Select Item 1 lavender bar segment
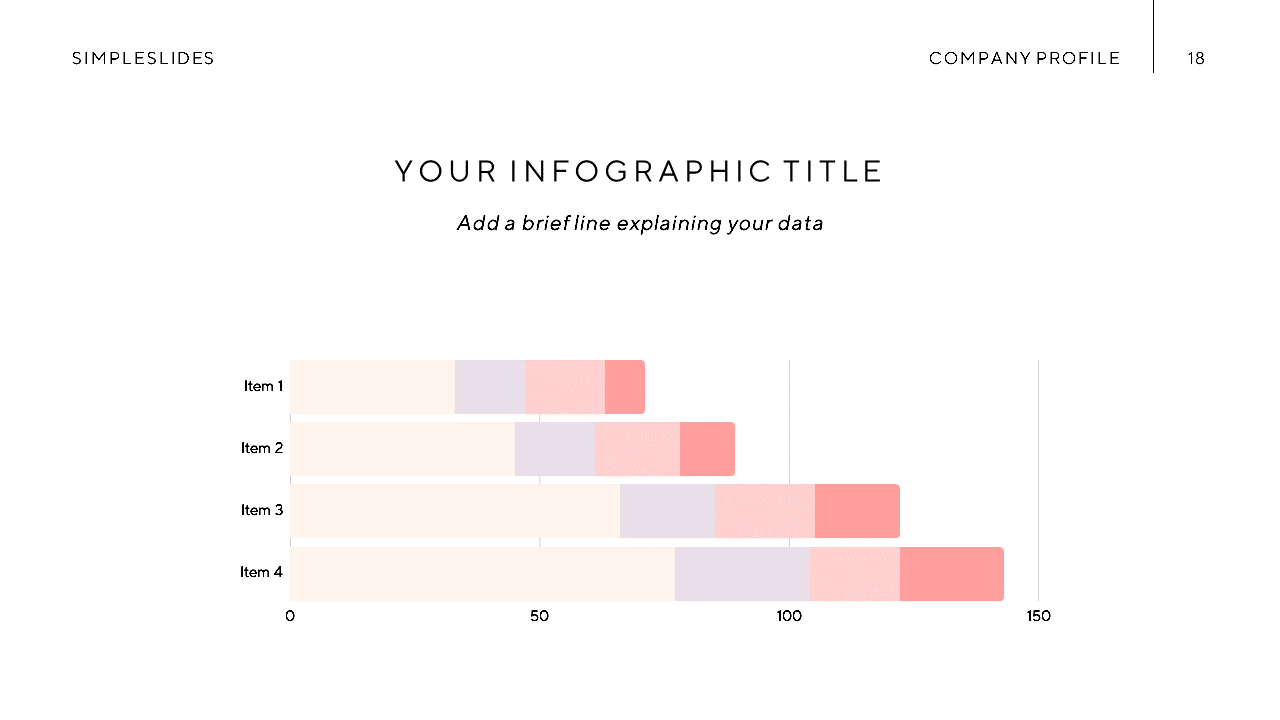The image size is (1280, 720). [x=490, y=387]
